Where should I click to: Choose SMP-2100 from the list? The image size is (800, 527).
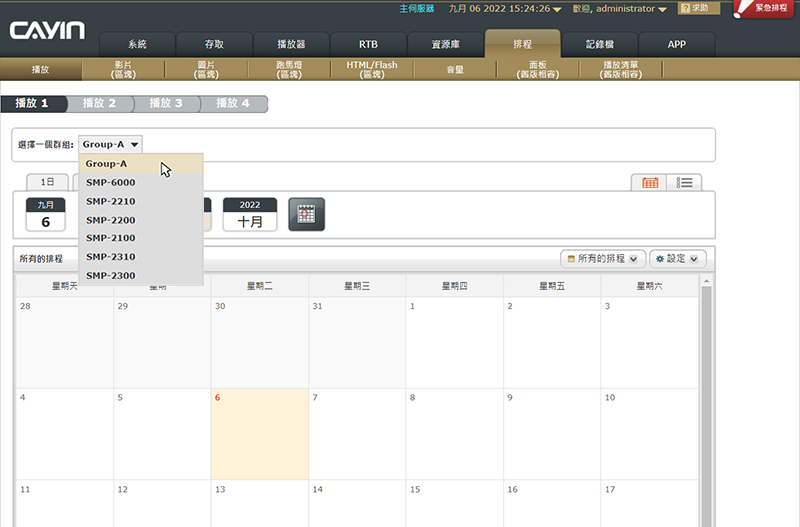[141, 238]
